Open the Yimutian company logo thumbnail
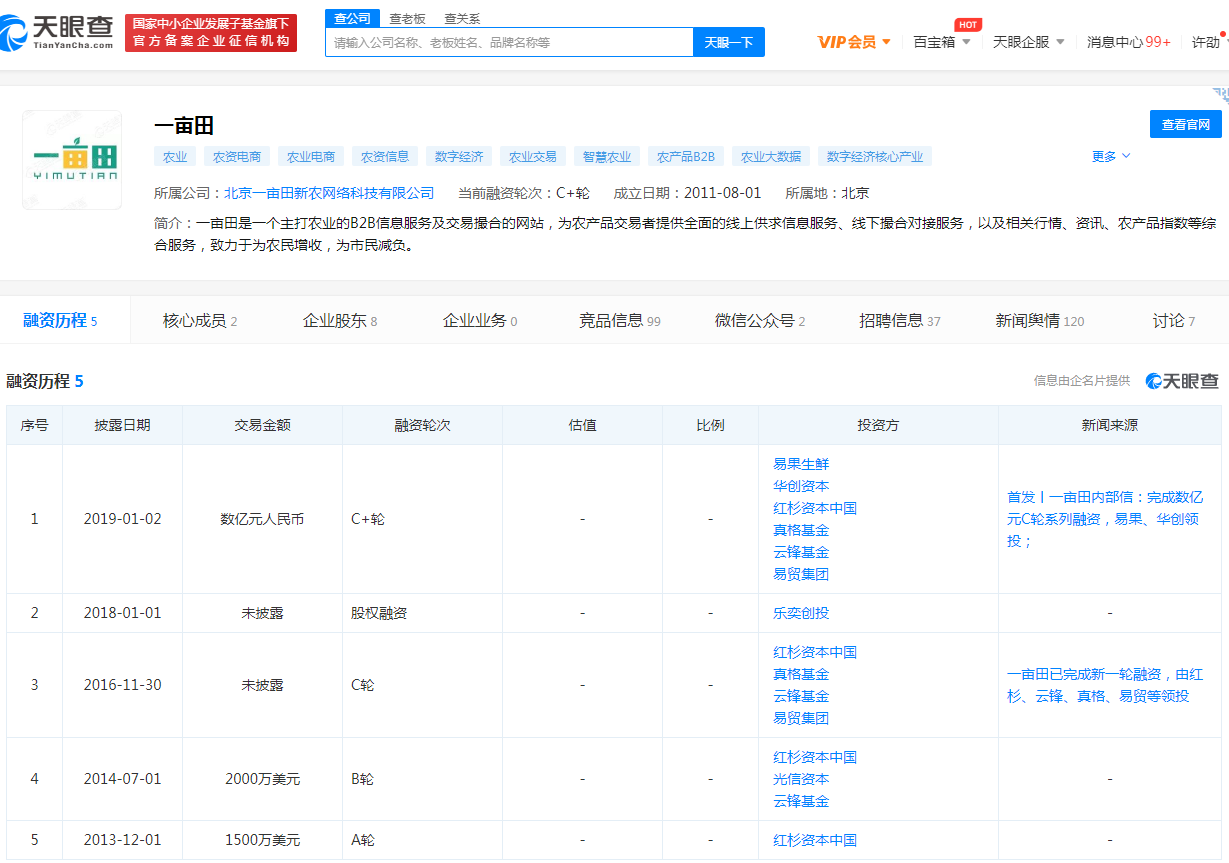 pos(72,160)
